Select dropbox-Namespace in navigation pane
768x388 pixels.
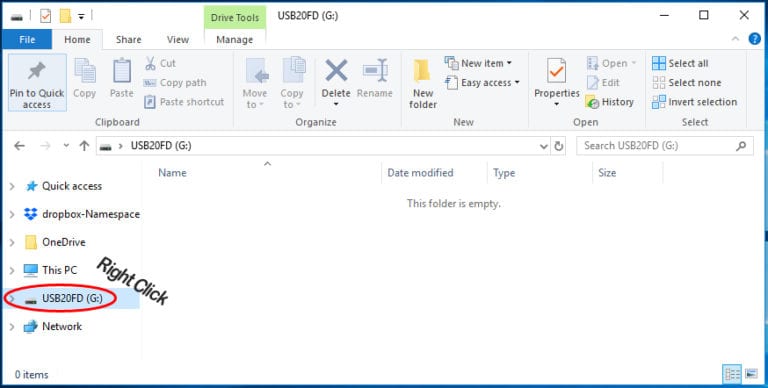[91, 214]
